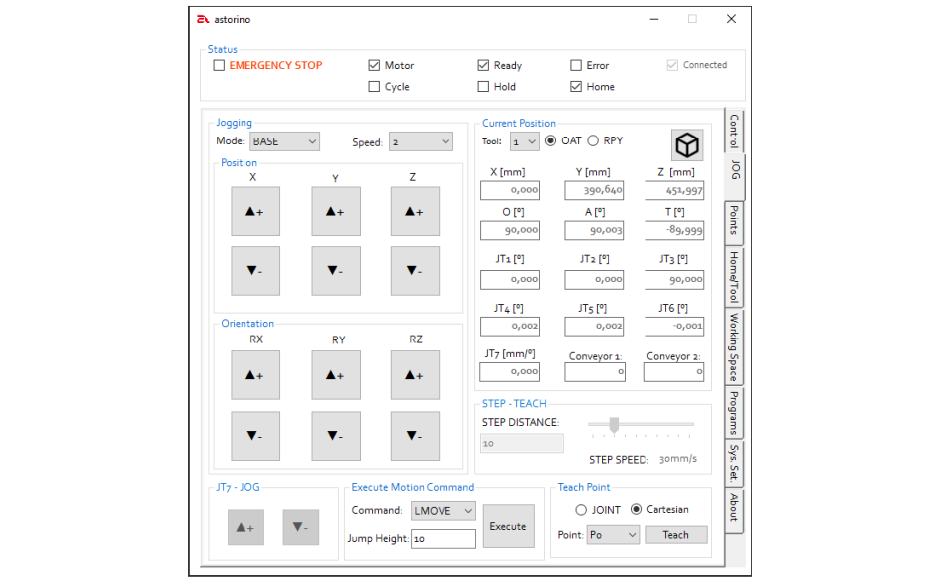This screenshot has width=940, height=587.
Task: Toggle the EMERGENCY STOP checkbox
Action: (x=219, y=65)
